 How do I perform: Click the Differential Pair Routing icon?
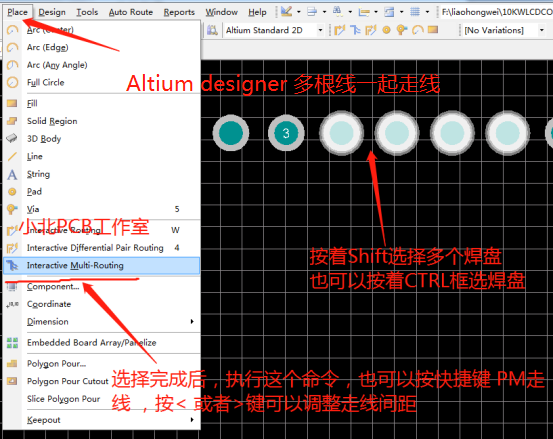12,248
